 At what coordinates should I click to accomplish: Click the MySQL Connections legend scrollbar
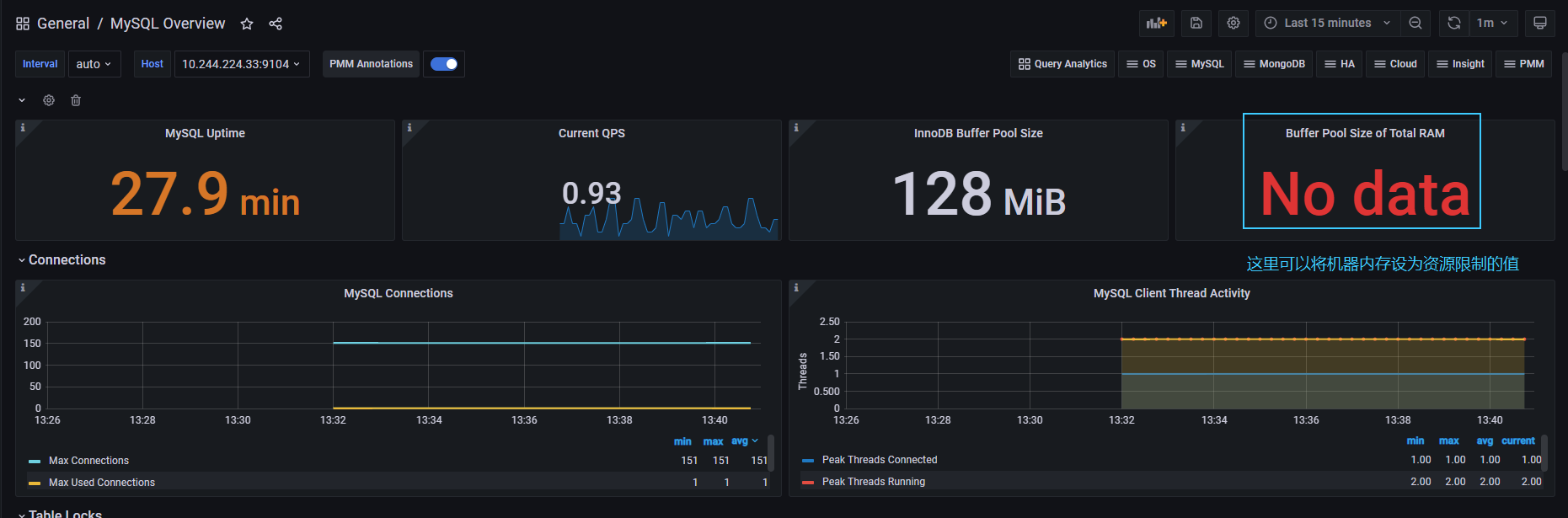tap(771, 451)
